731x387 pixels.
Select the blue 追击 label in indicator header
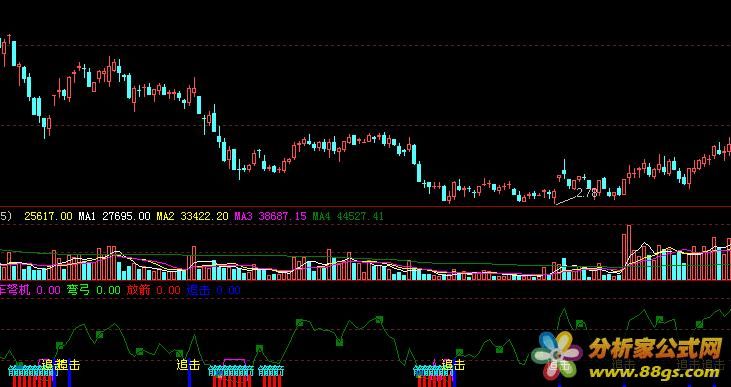click(198, 290)
